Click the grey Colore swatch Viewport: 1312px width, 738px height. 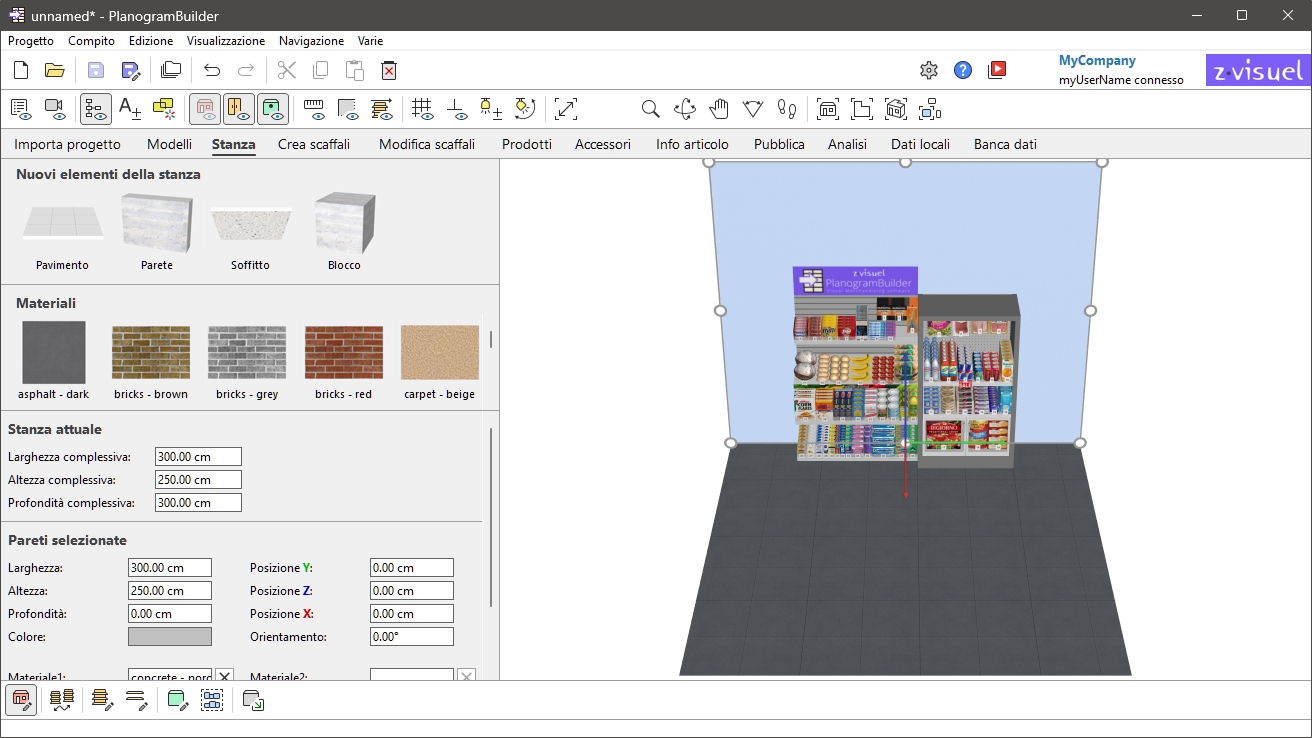pyautogui.click(x=170, y=636)
